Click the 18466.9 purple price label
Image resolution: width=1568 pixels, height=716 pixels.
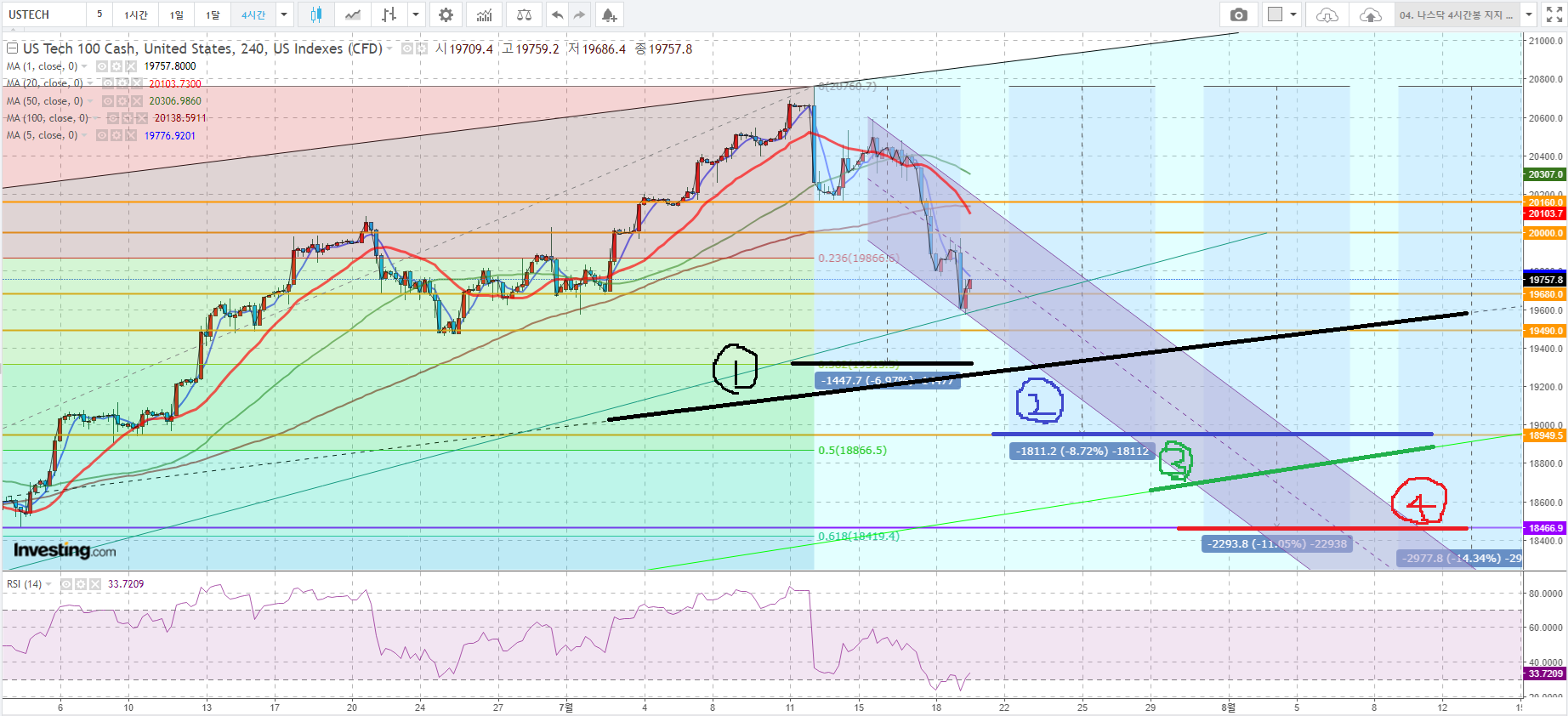pyautogui.click(x=1544, y=528)
